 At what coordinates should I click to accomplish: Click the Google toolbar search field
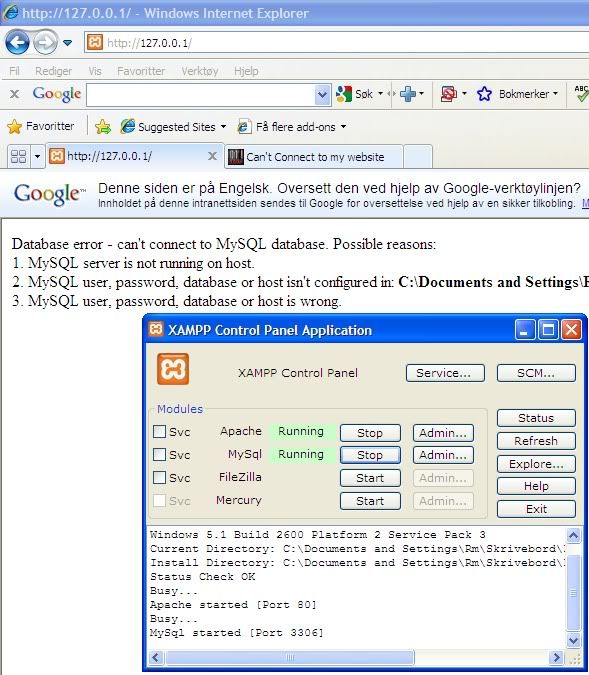pos(201,95)
